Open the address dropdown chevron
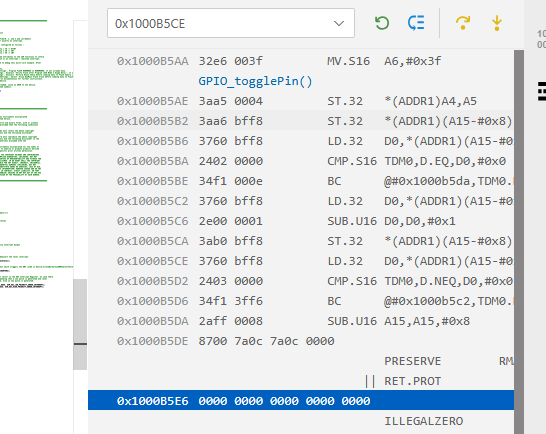The height and width of the screenshot is (434, 546). pos(339,23)
